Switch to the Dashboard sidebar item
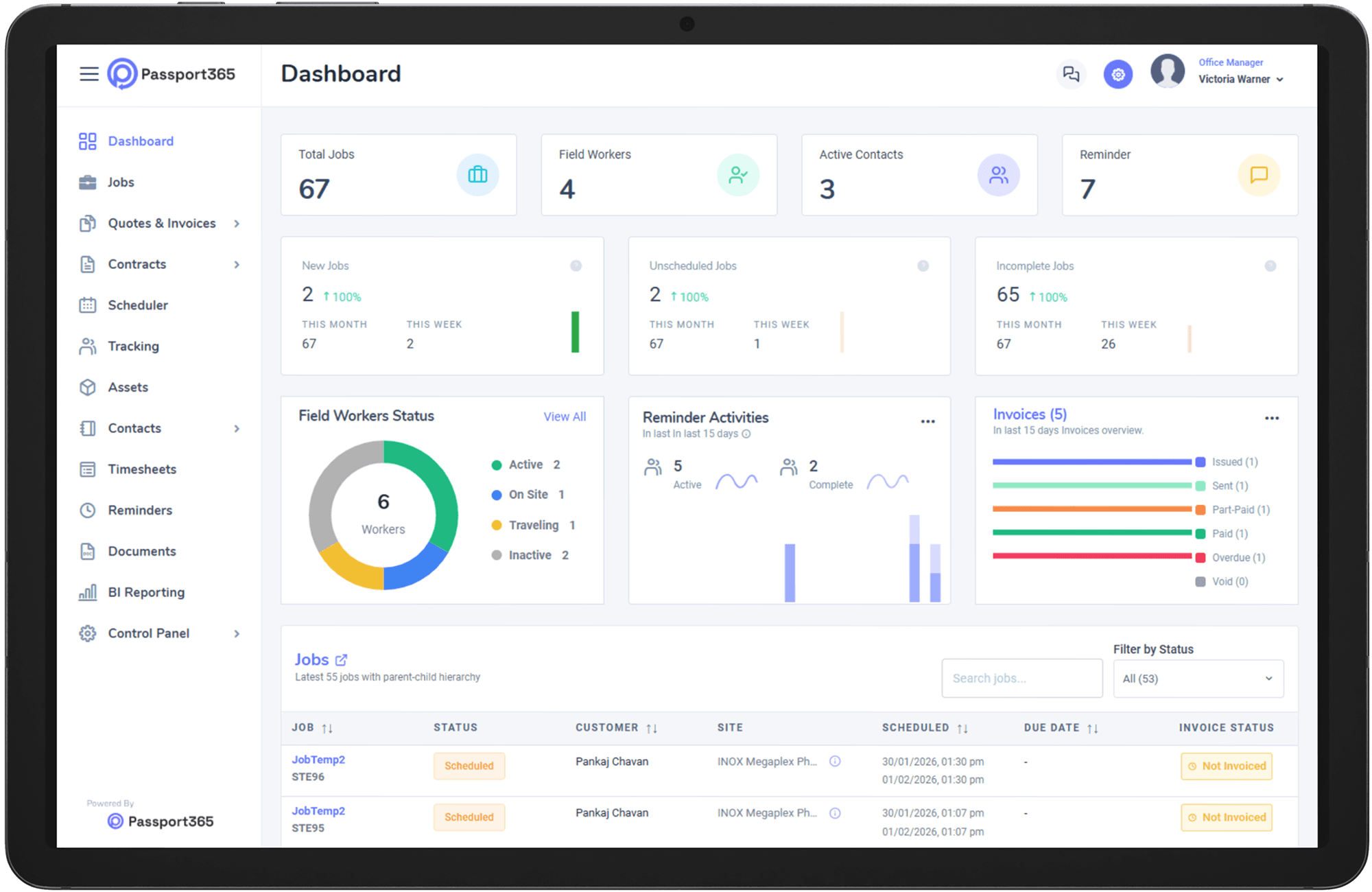The width and height of the screenshot is (1372, 892). pos(140,141)
